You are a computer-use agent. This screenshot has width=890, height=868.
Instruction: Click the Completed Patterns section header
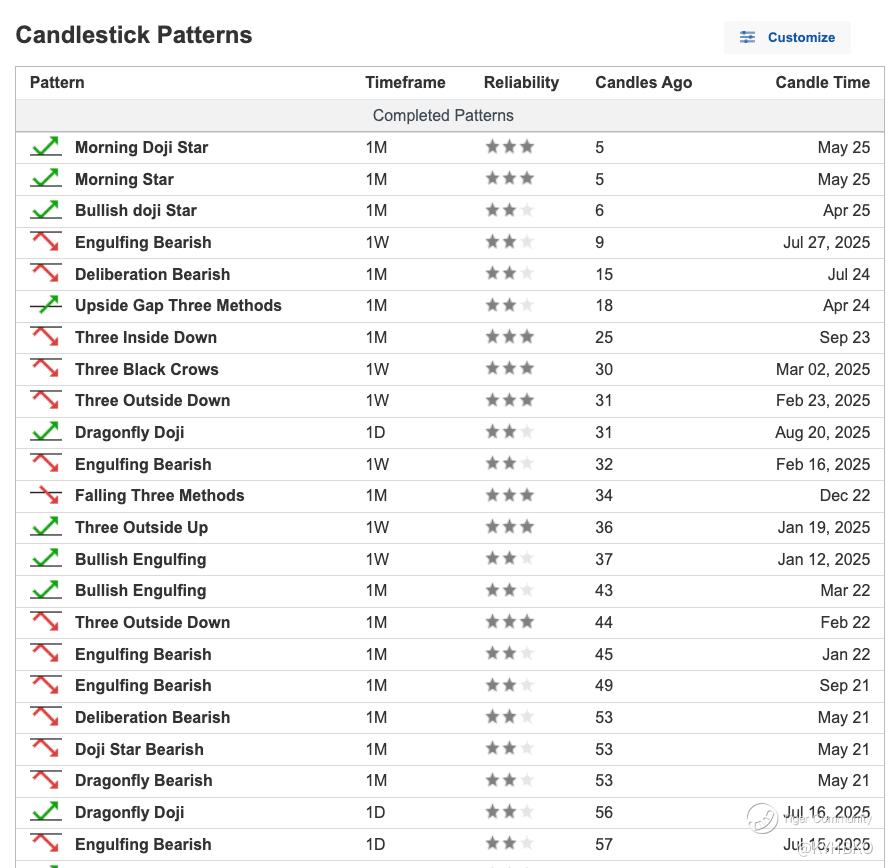tap(443, 116)
